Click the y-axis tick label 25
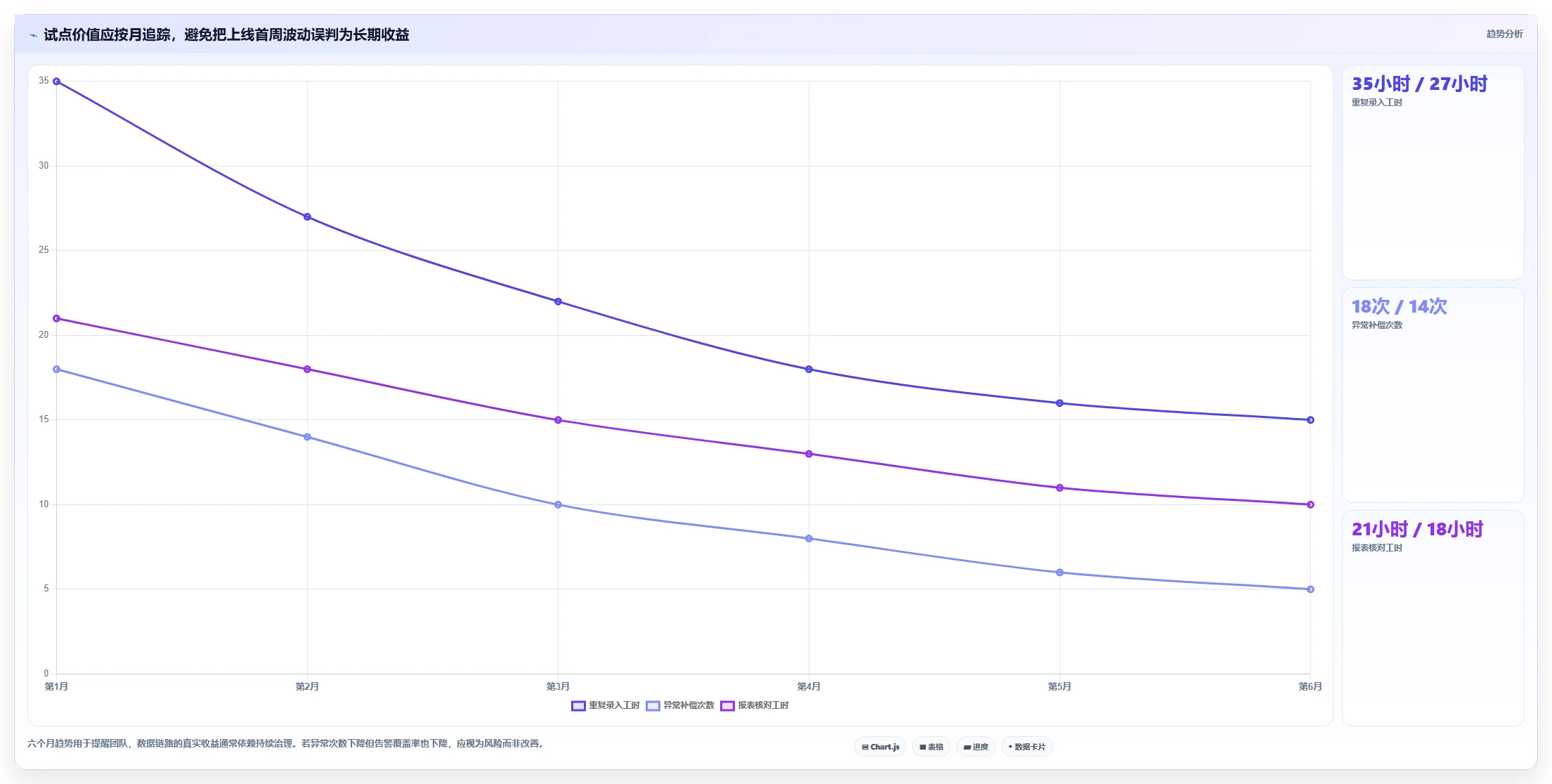The image size is (1552, 784). [44, 250]
